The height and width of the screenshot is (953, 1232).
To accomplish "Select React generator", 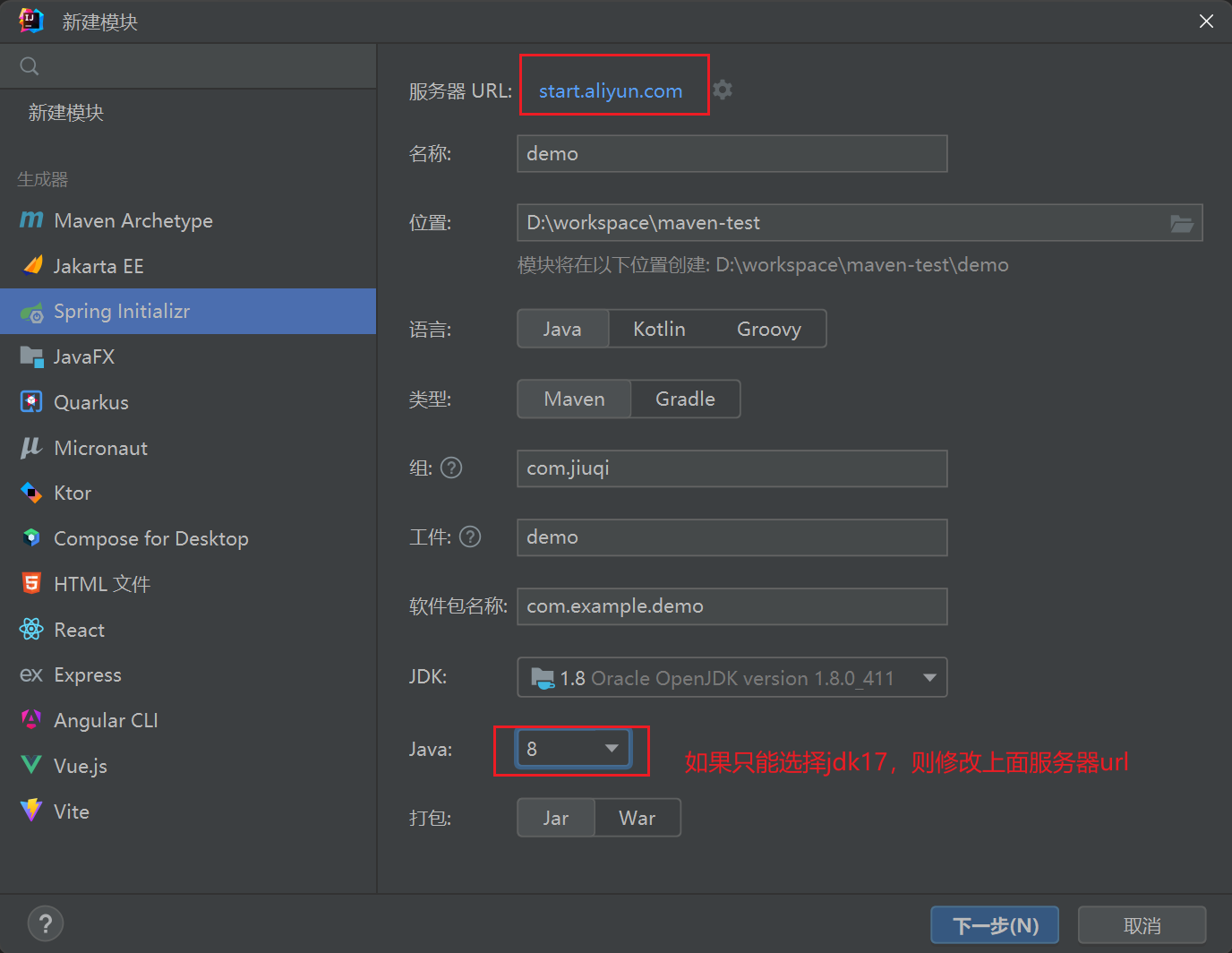I will 188,630.
